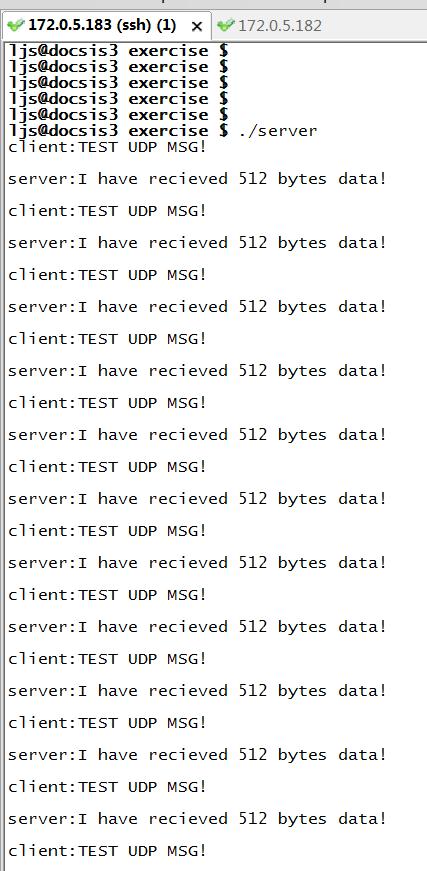Click the word exercise before ./server

point(168,131)
